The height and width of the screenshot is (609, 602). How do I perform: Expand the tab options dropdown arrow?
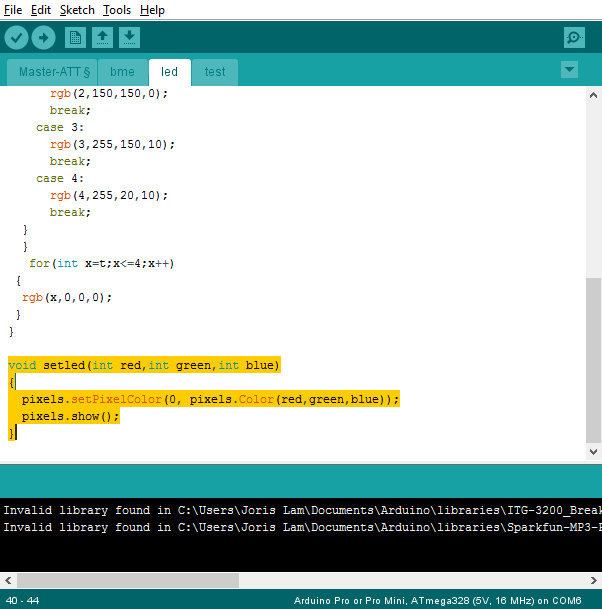point(569,70)
